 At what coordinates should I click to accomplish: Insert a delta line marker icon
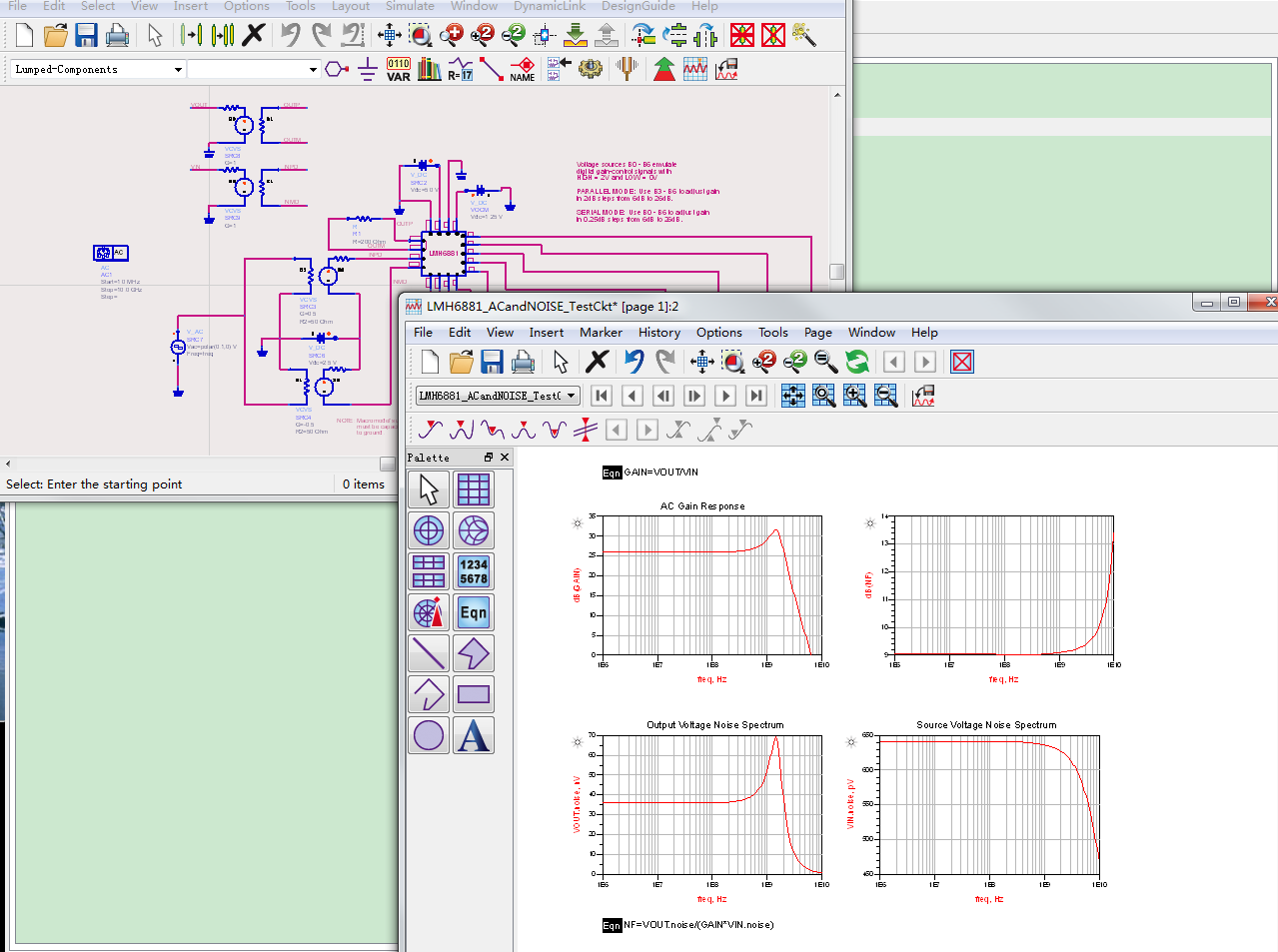click(x=586, y=430)
